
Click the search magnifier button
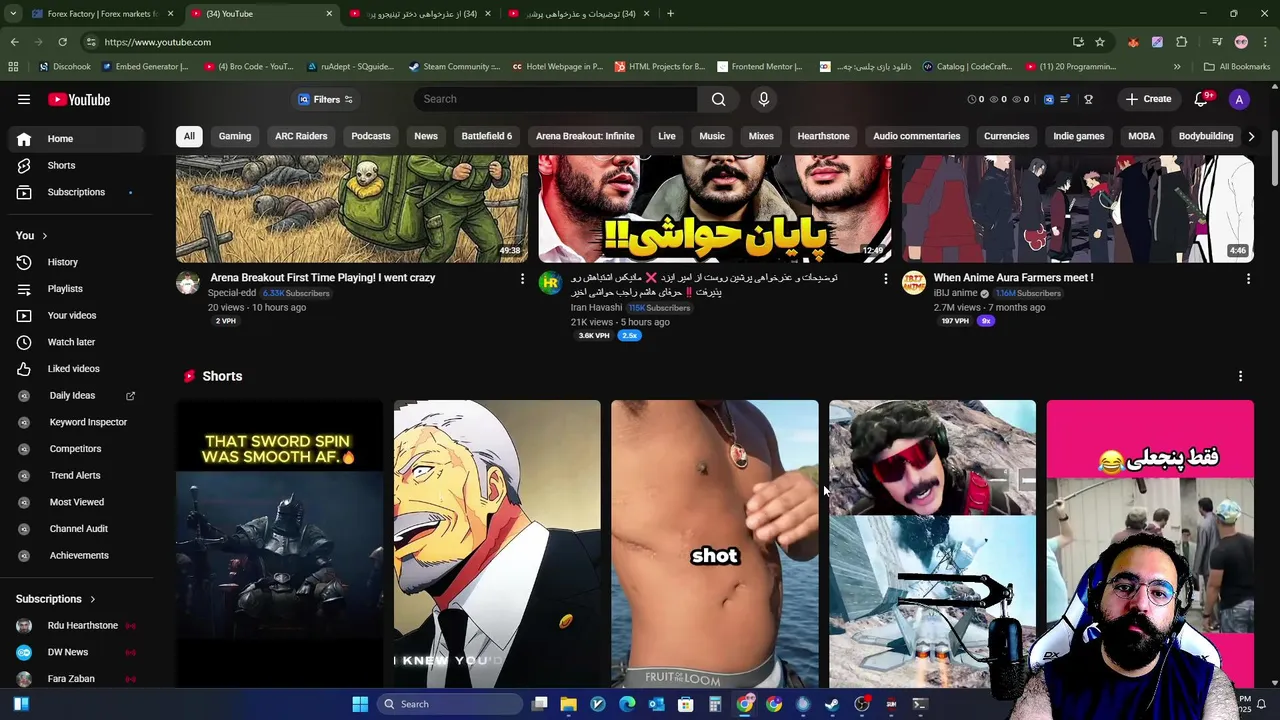(718, 99)
